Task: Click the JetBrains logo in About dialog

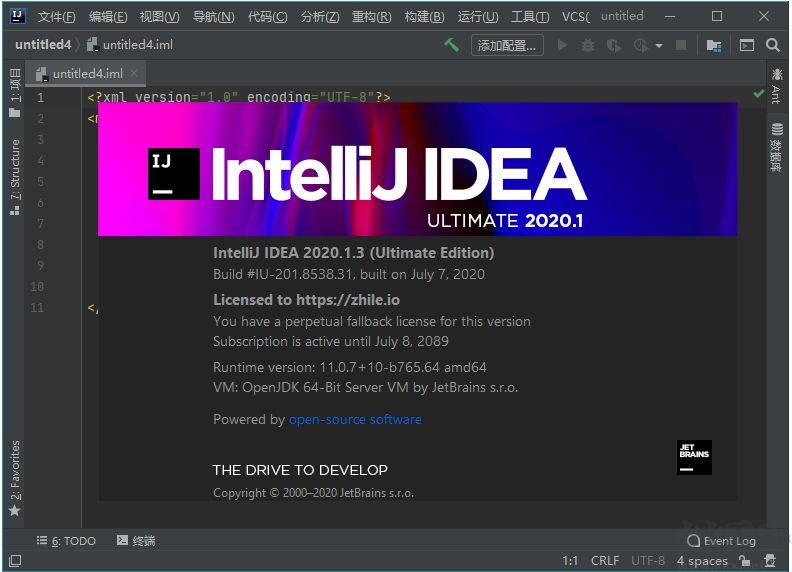Action: pos(694,457)
